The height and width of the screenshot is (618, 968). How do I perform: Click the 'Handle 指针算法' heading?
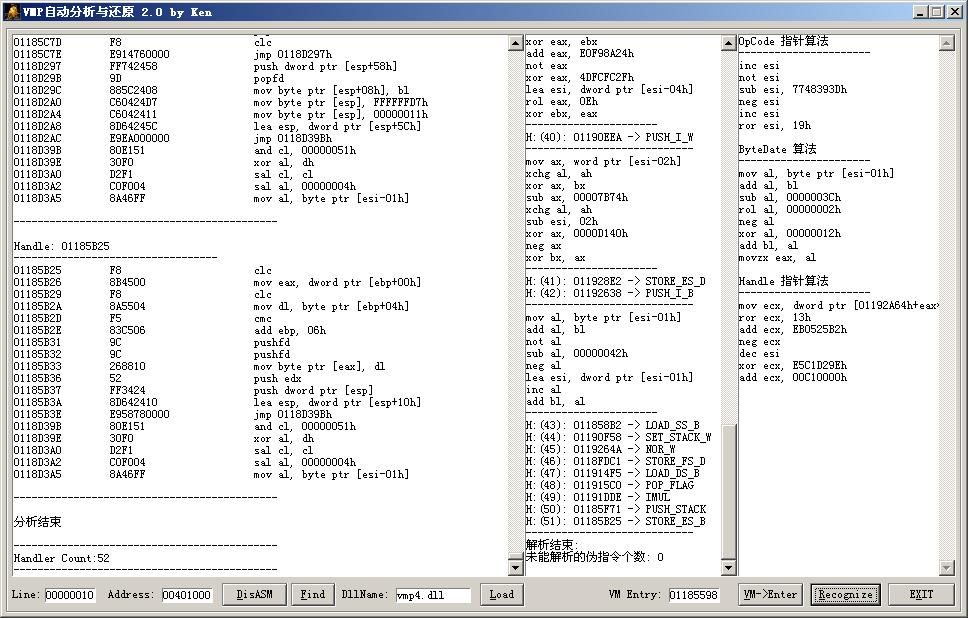click(783, 281)
